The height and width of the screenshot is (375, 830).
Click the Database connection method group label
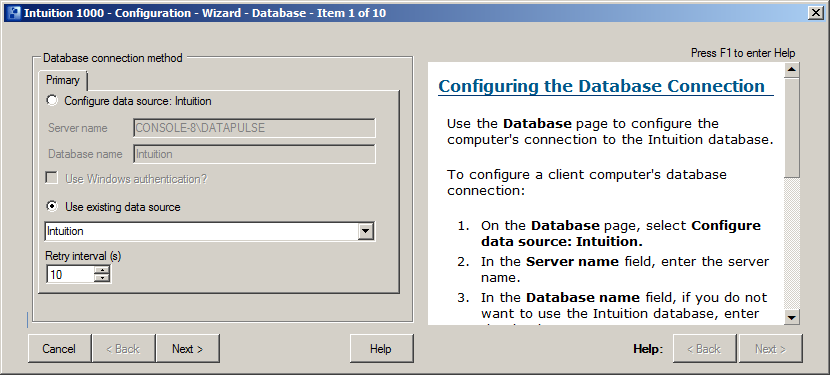pyautogui.click(x=113, y=58)
